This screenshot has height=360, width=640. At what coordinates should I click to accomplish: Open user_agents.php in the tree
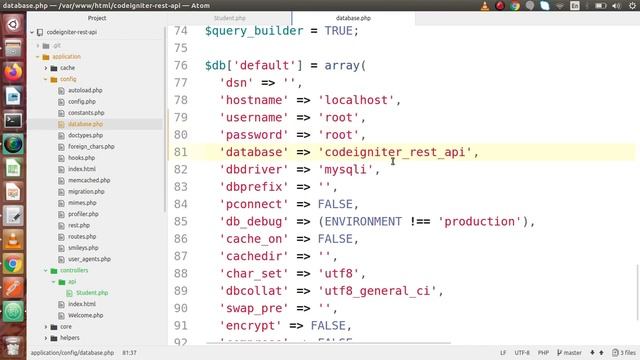[x=89, y=259]
